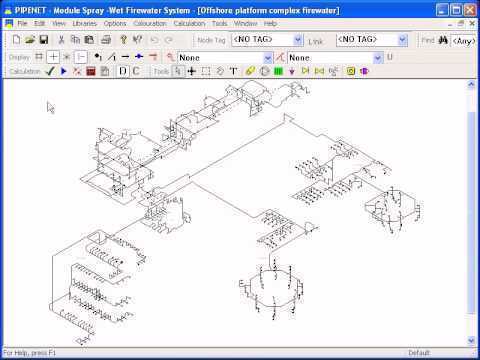Open the Libraries menu

[x=84, y=23]
